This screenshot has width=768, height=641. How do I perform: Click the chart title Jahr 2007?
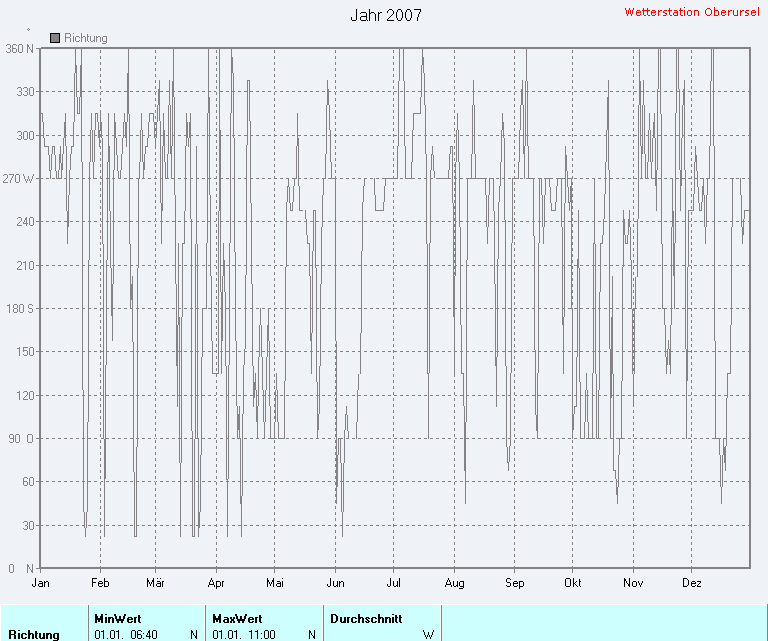click(x=386, y=15)
